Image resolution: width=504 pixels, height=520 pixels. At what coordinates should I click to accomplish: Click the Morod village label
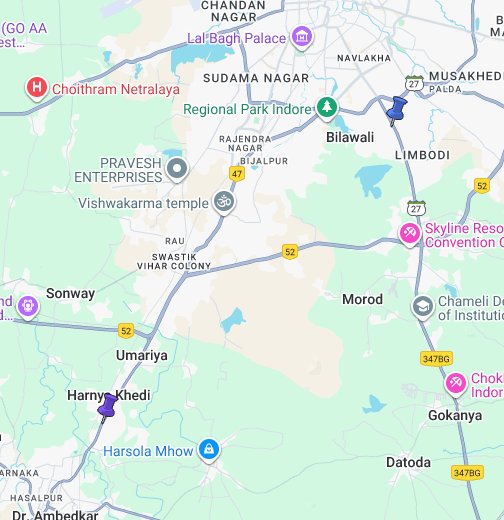[x=362, y=299]
